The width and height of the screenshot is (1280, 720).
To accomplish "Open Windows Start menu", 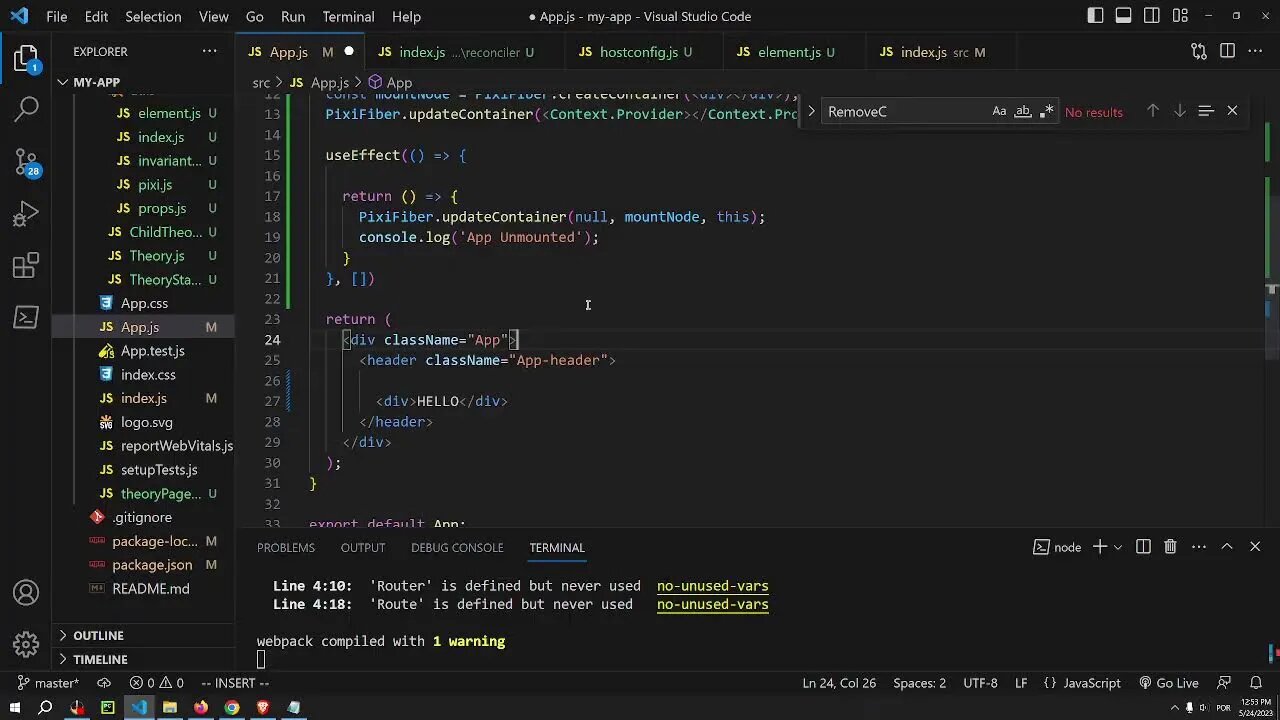I will pos(14,708).
